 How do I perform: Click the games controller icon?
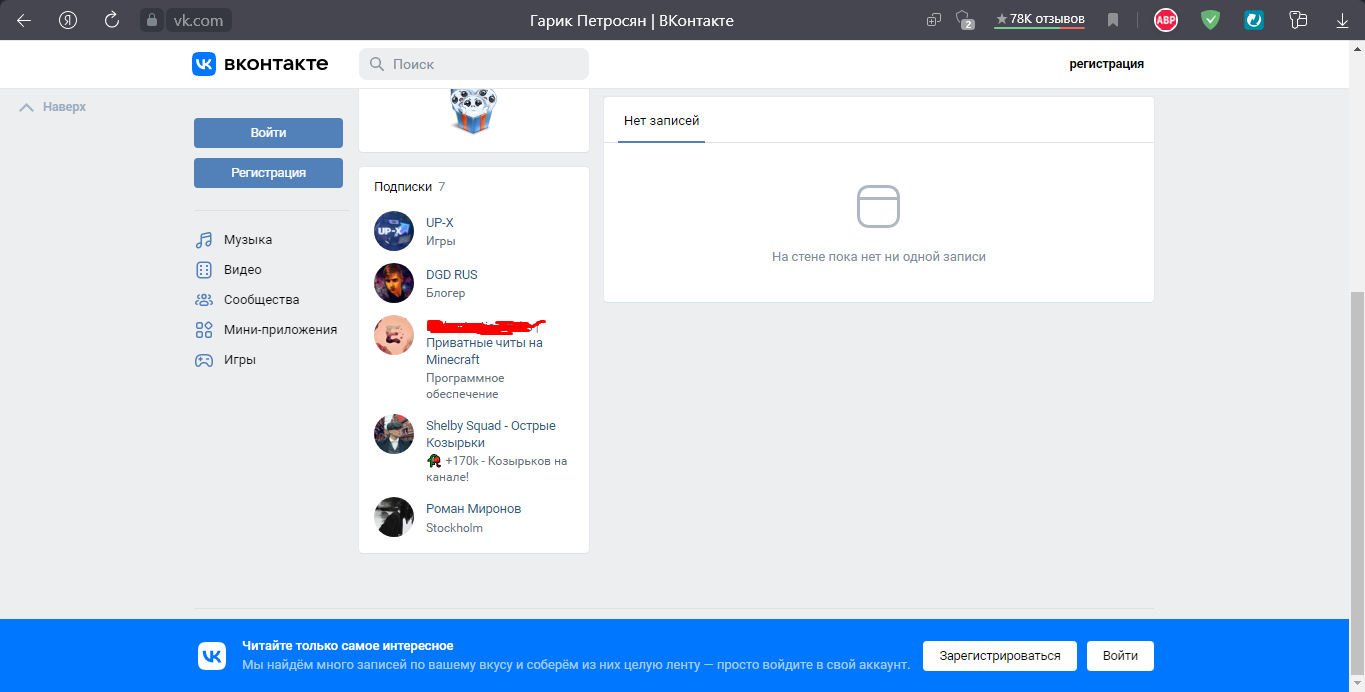click(204, 360)
